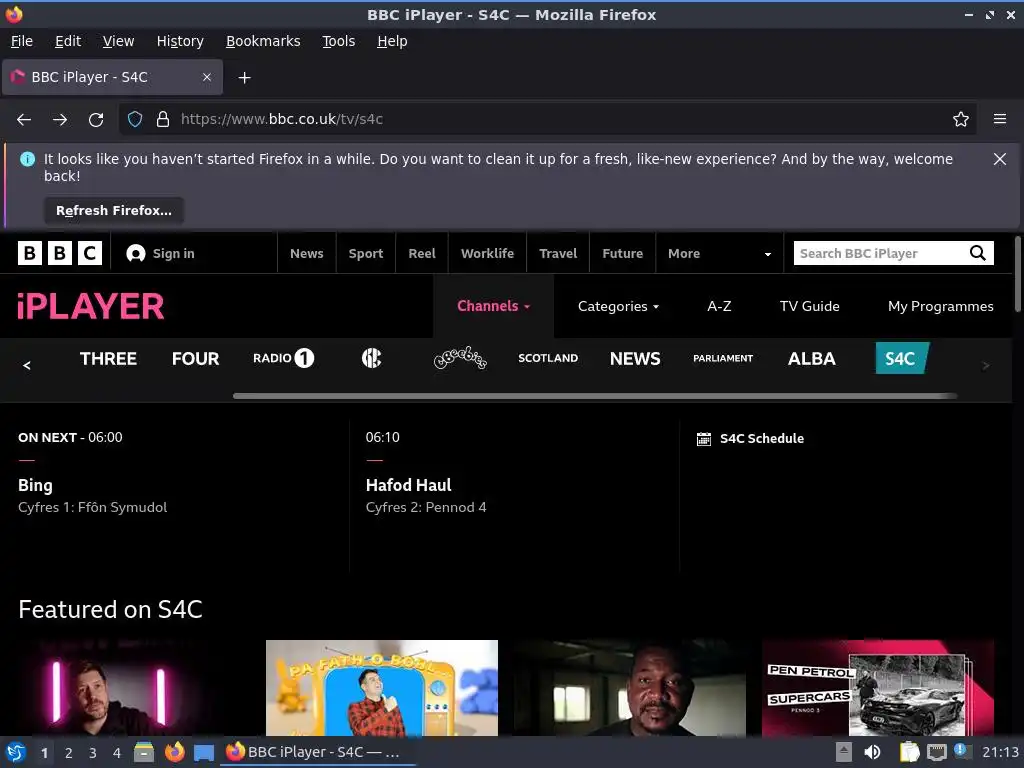1024x768 pixels.
Task: Open the A-Z programme listing
Action: tap(719, 306)
